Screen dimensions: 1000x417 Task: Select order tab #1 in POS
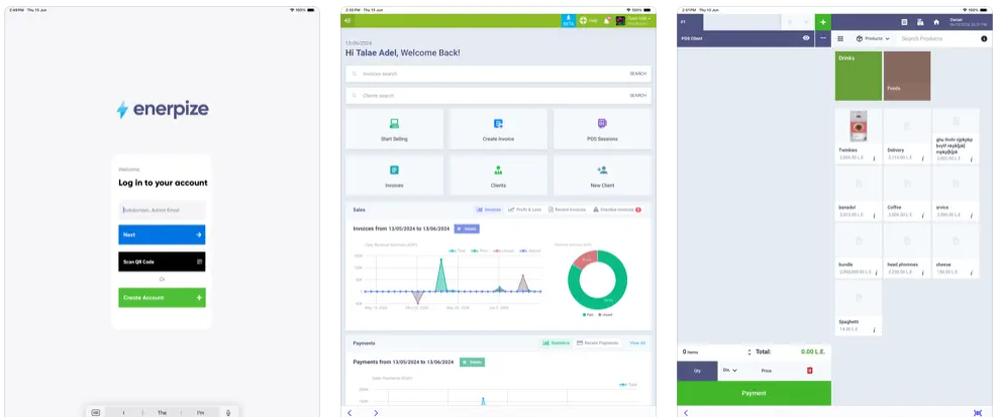(x=690, y=22)
